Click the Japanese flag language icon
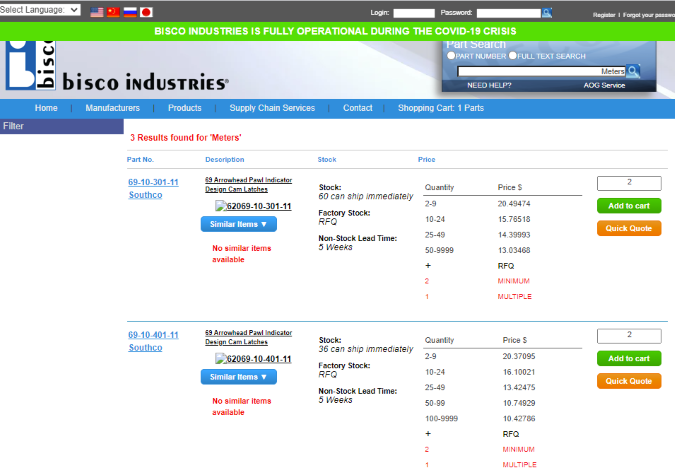 [146, 13]
